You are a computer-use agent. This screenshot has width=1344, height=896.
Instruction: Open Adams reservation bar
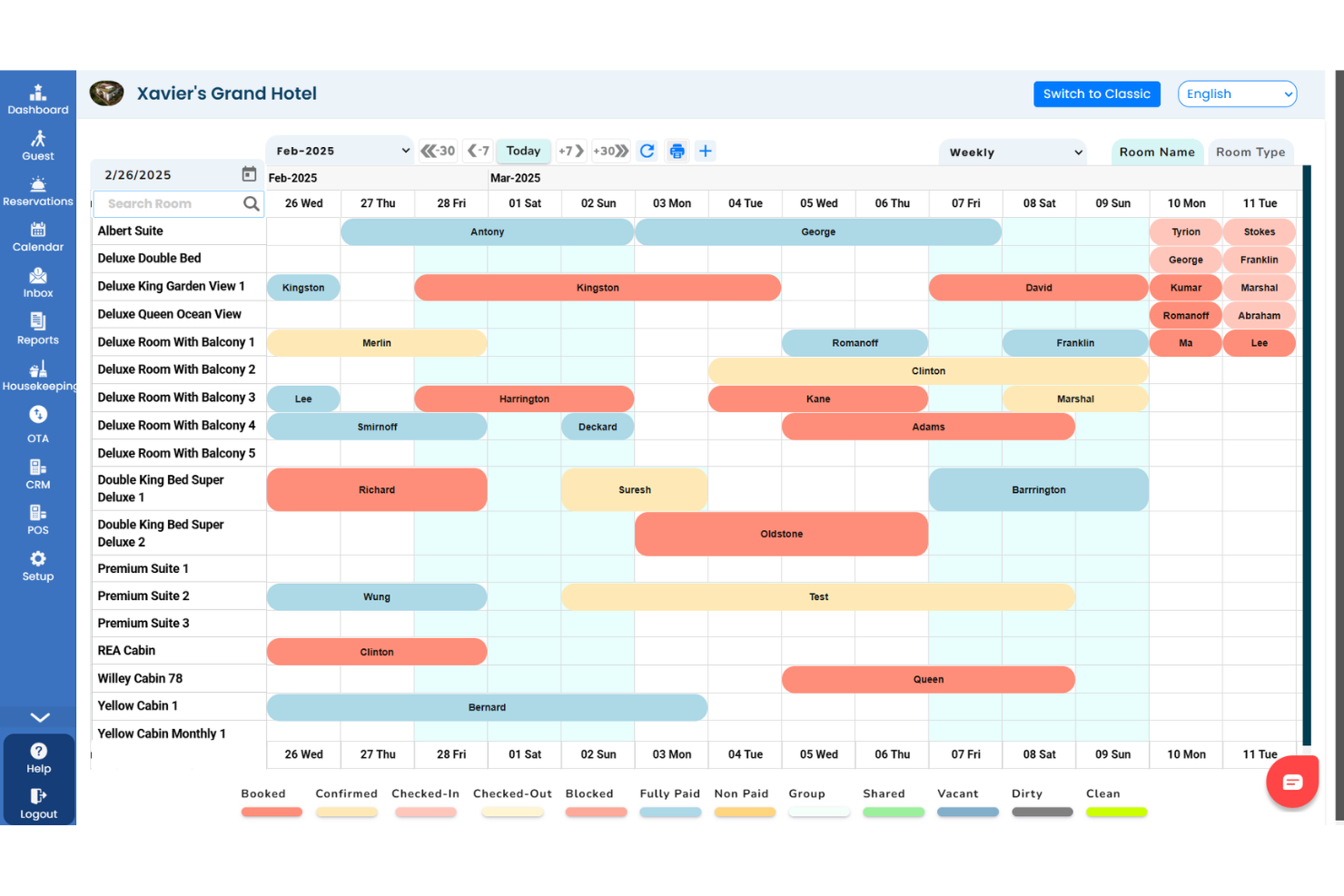pyautogui.click(x=928, y=427)
